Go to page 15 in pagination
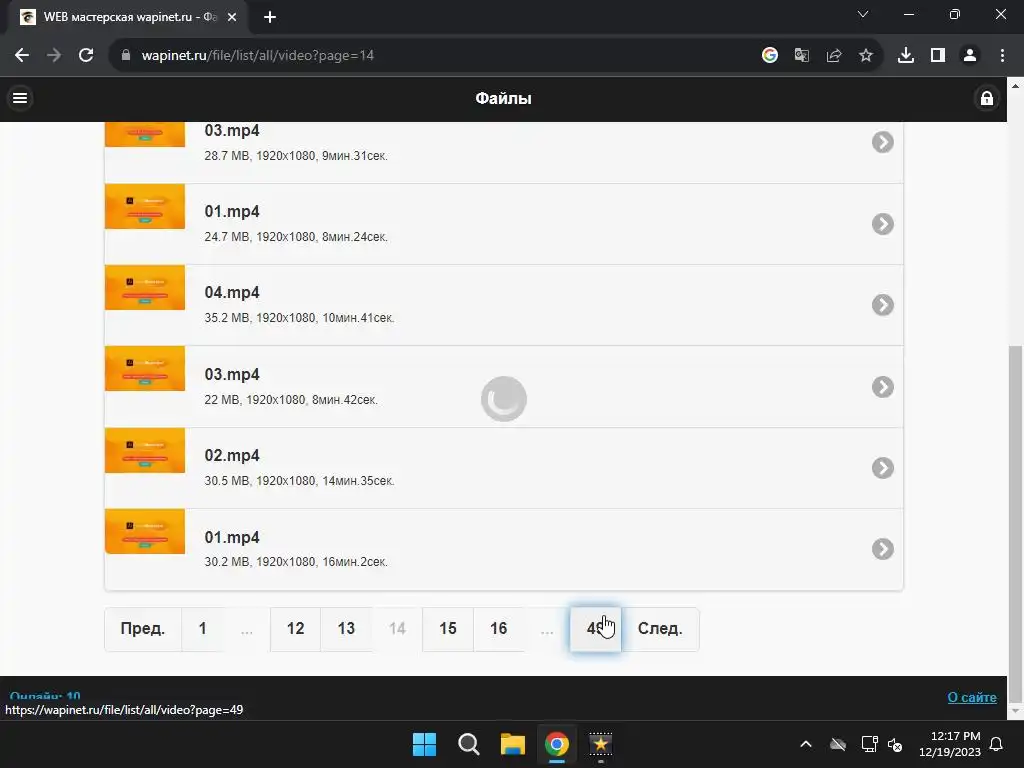 click(447, 629)
